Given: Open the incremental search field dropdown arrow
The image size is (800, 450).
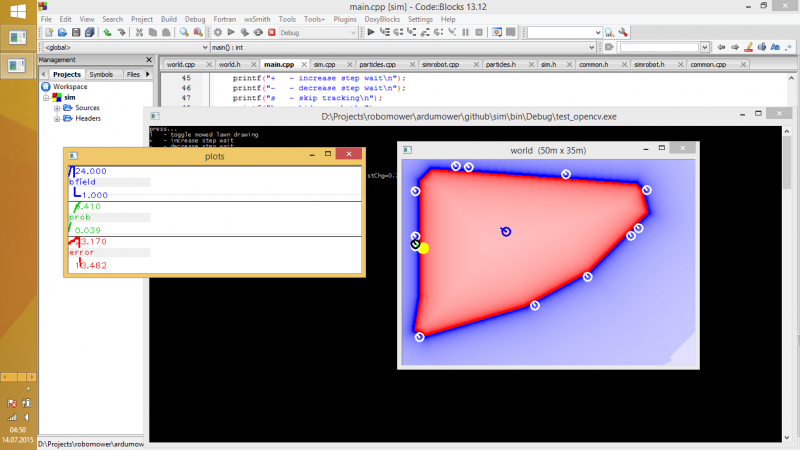Looking at the screenshot, I should pyautogui.click(x=705, y=47).
